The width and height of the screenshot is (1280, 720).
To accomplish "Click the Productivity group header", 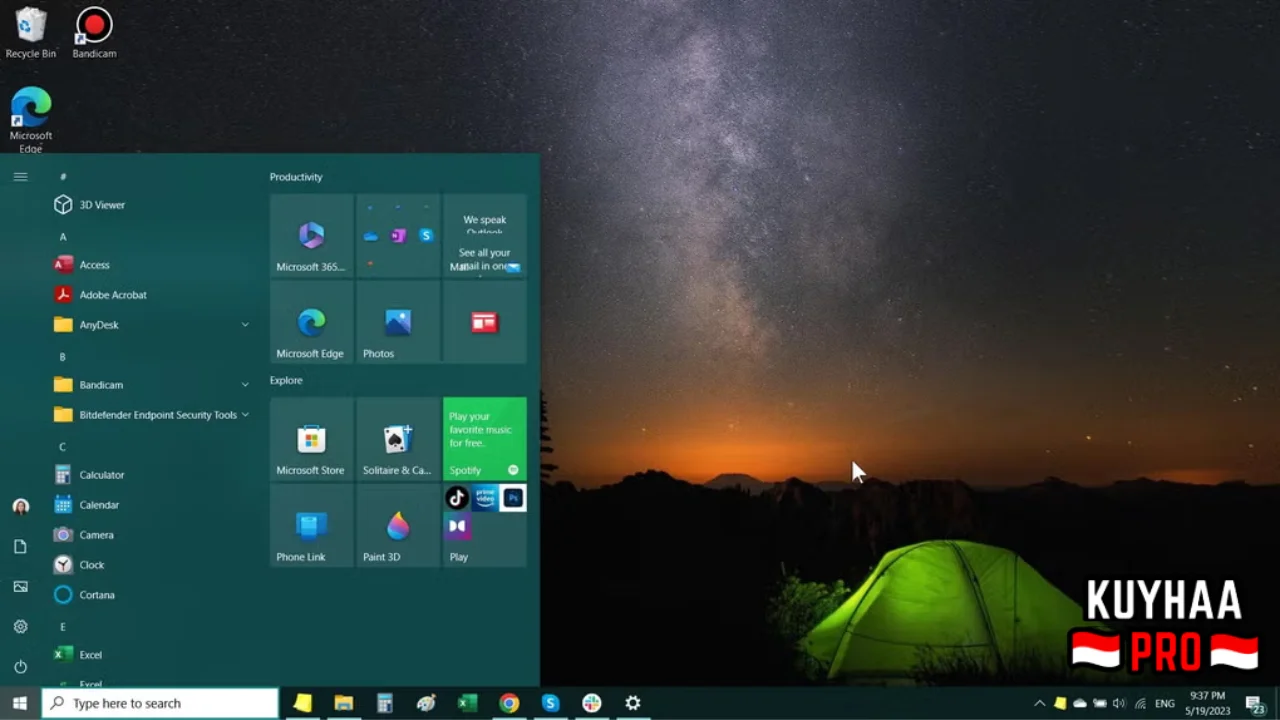I will click(296, 177).
